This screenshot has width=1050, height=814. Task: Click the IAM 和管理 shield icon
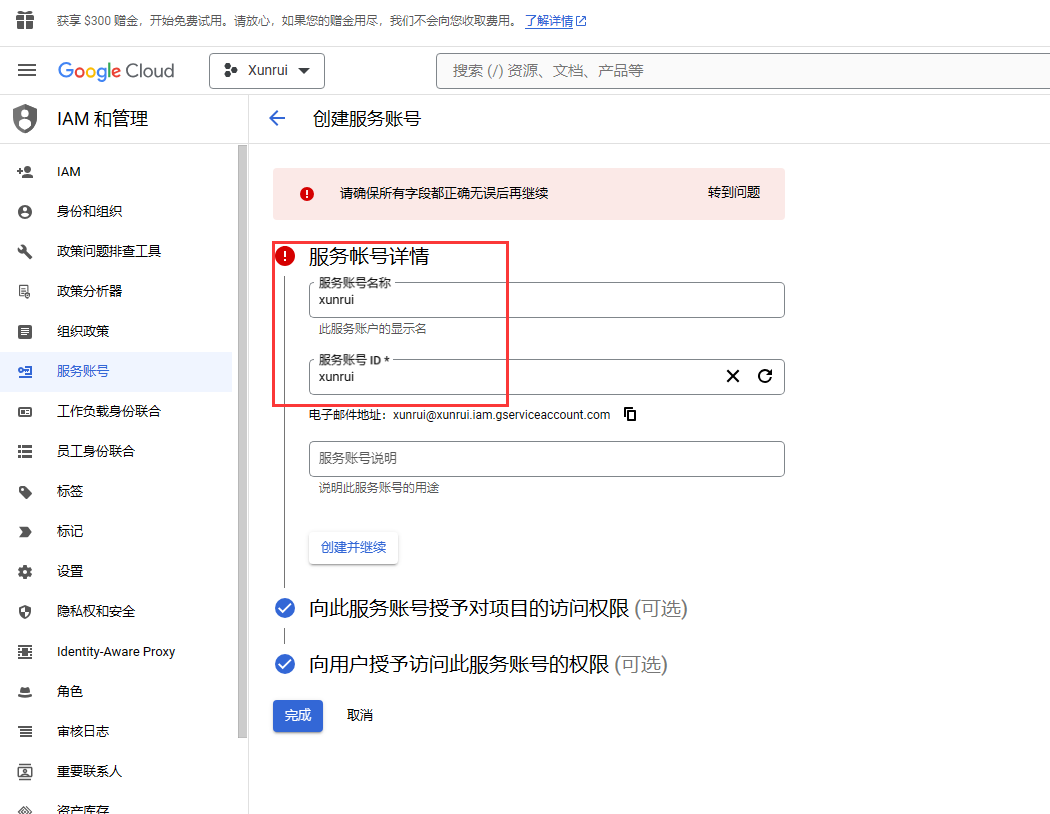point(25,118)
